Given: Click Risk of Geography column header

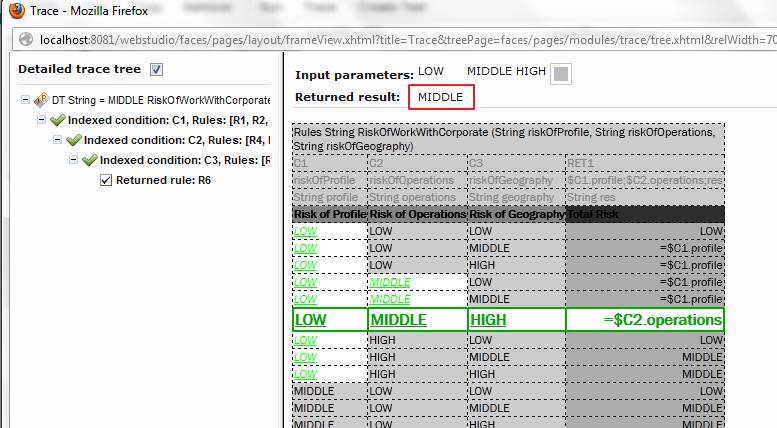Looking at the screenshot, I should (517, 214).
